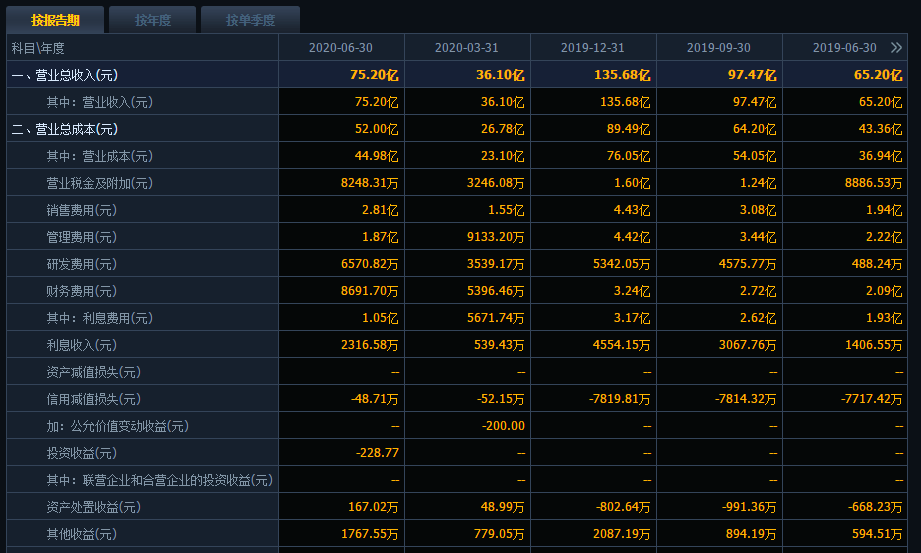
Task: Select row 其中：利息费用(元)
Action: 457,318
